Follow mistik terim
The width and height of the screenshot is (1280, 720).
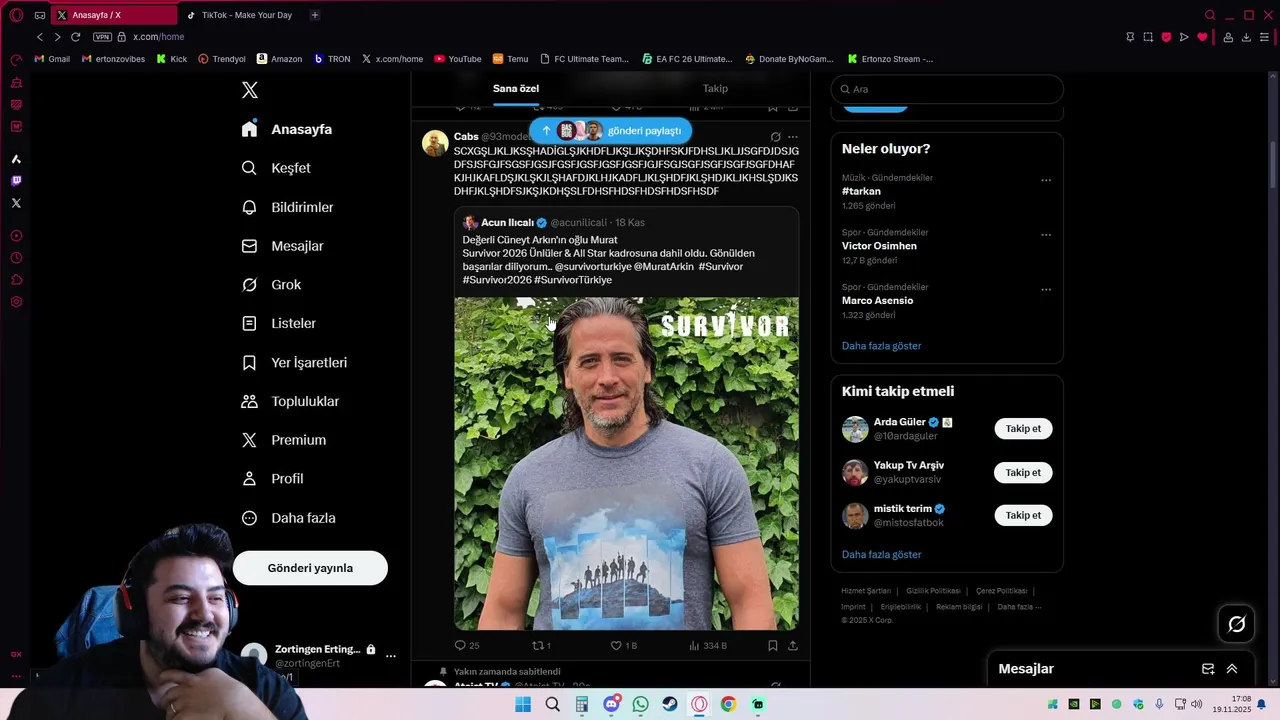click(1023, 515)
